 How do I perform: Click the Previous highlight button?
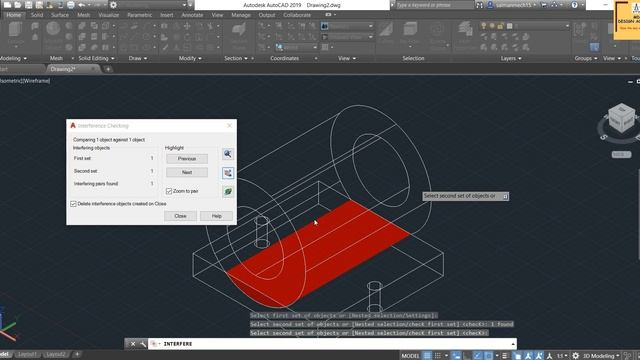coord(187,158)
